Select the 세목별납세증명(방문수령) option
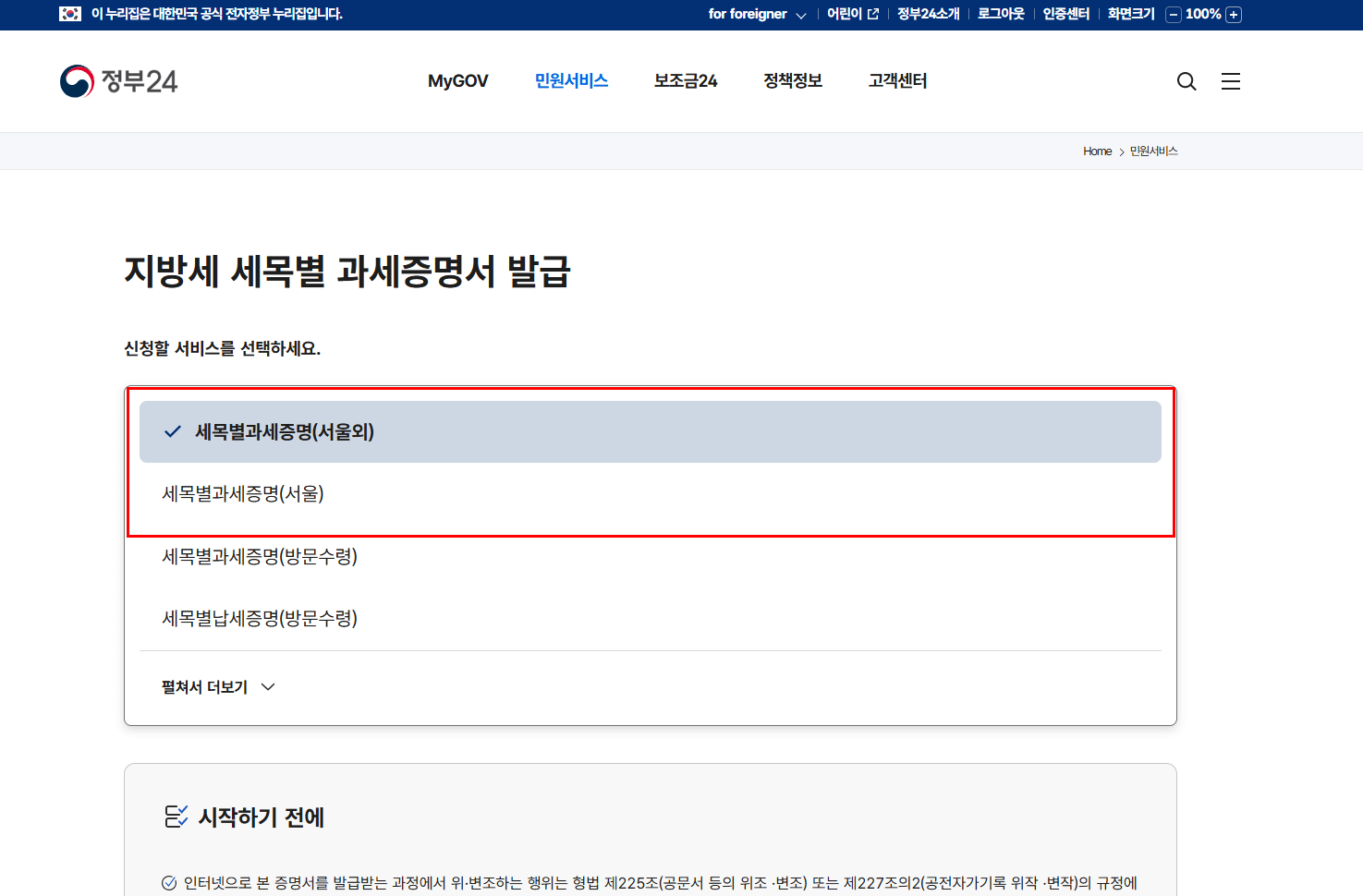Viewport: 1363px width, 896px height. click(259, 618)
